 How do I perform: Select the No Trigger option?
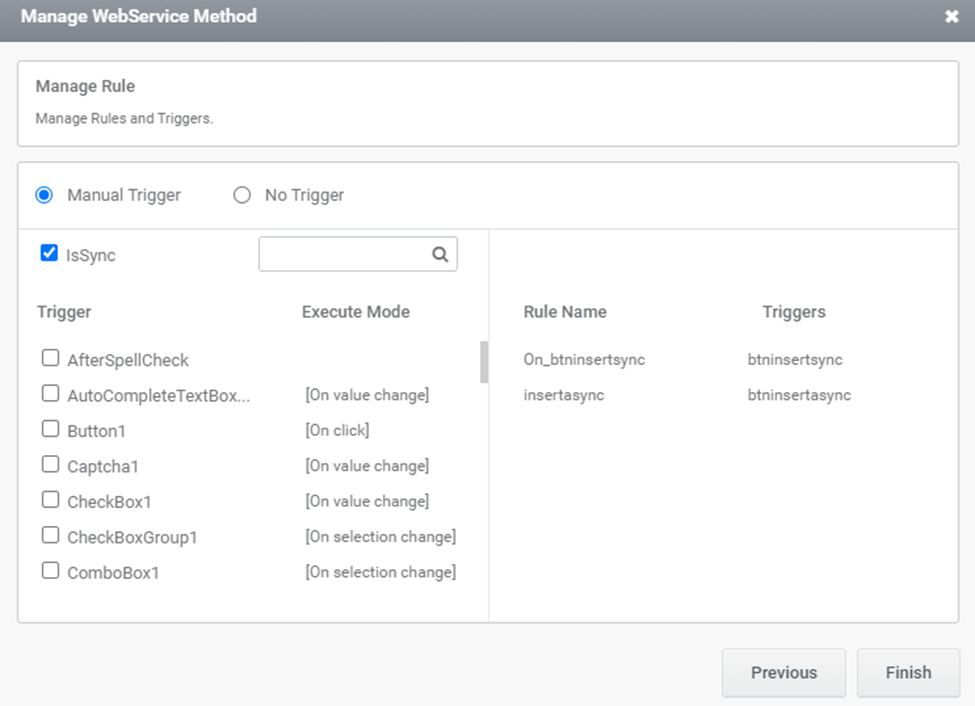[x=242, y=195]
